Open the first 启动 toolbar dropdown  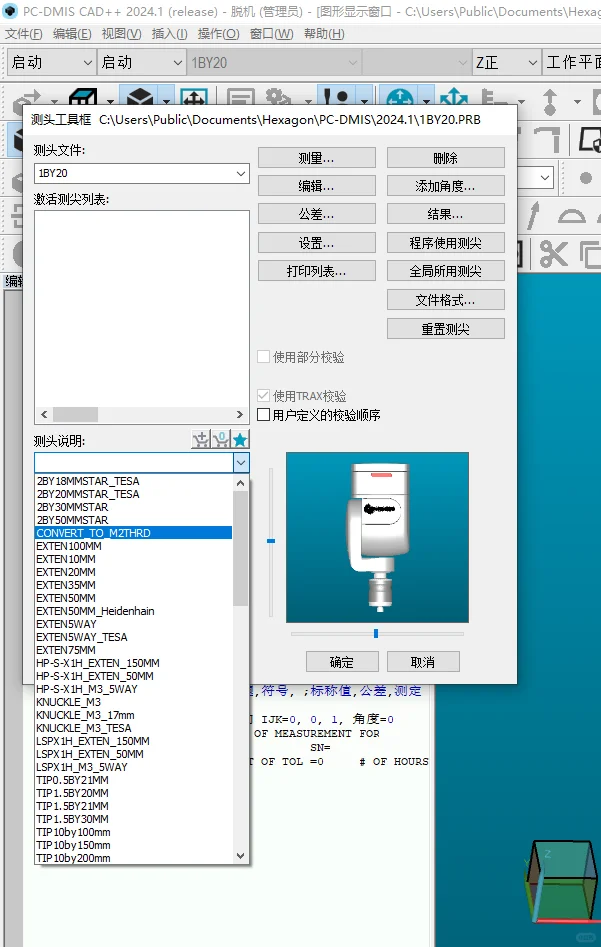click(x=51, y=62)
